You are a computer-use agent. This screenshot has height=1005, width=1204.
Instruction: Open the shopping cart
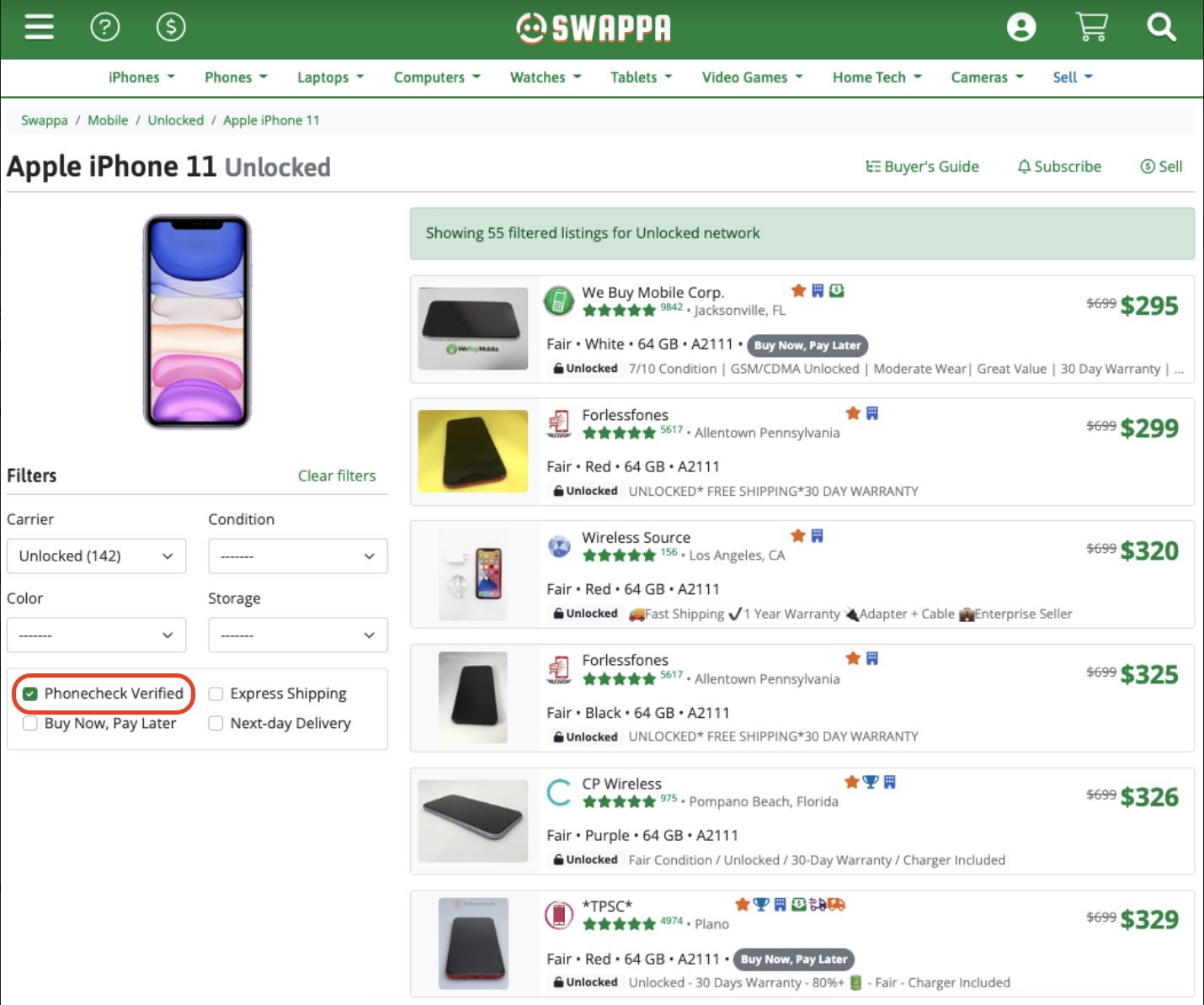[1091, 27]
